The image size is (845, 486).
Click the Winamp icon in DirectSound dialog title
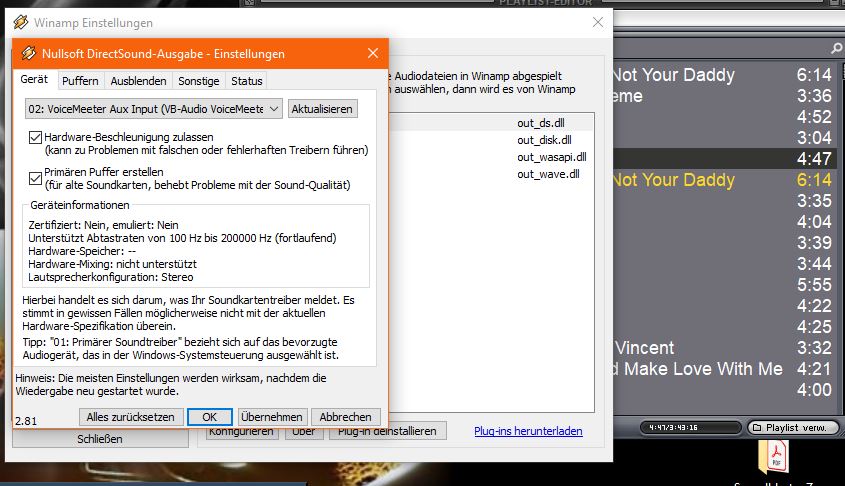click(x=29, y=53)
